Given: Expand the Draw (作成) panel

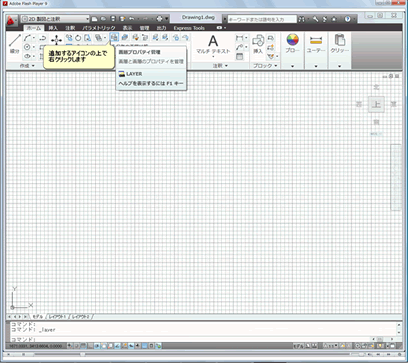Looking at the screenshot, I should click(27, 66).
